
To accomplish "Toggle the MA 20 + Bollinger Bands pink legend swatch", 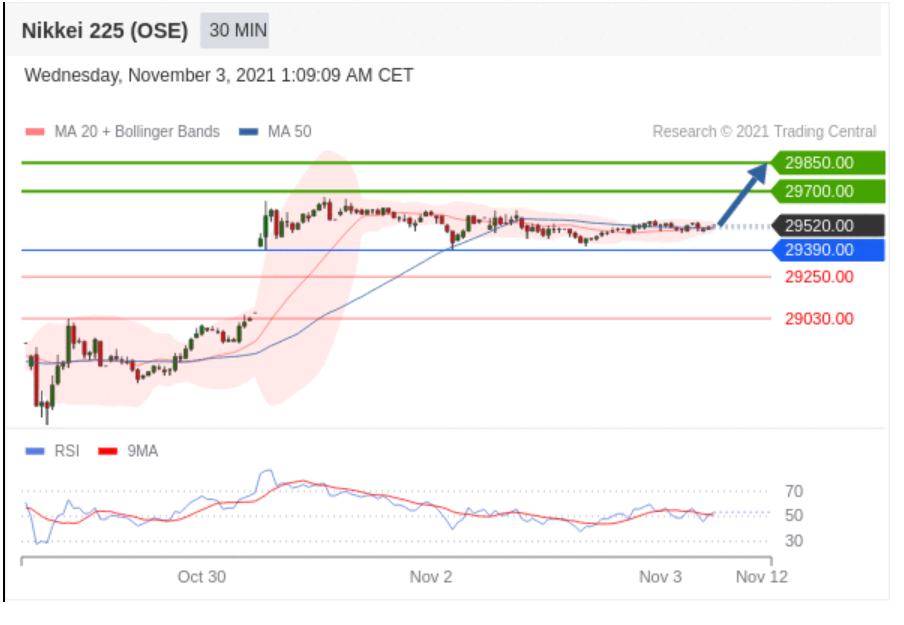I will (x=35, y=132).
